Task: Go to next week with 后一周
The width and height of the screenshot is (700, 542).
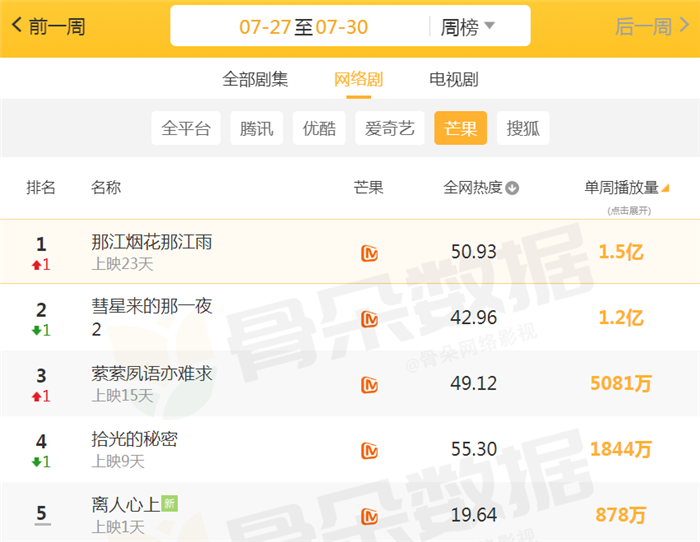Action: pyautogui.click(x=652, y=26)
